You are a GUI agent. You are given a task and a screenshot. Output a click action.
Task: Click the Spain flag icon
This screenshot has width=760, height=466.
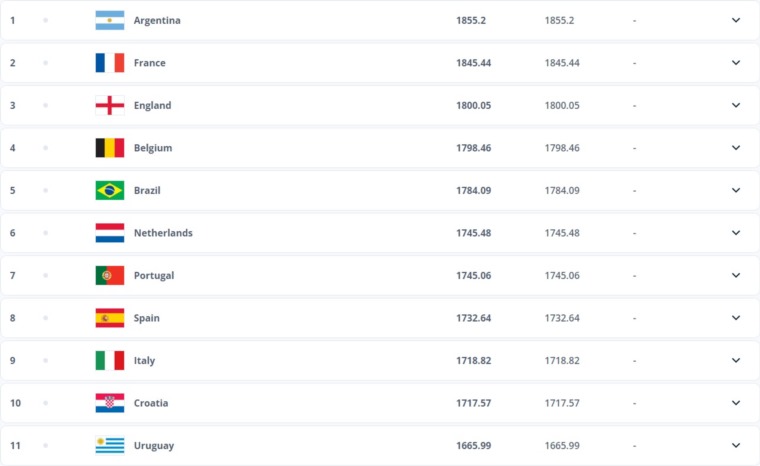110,318
